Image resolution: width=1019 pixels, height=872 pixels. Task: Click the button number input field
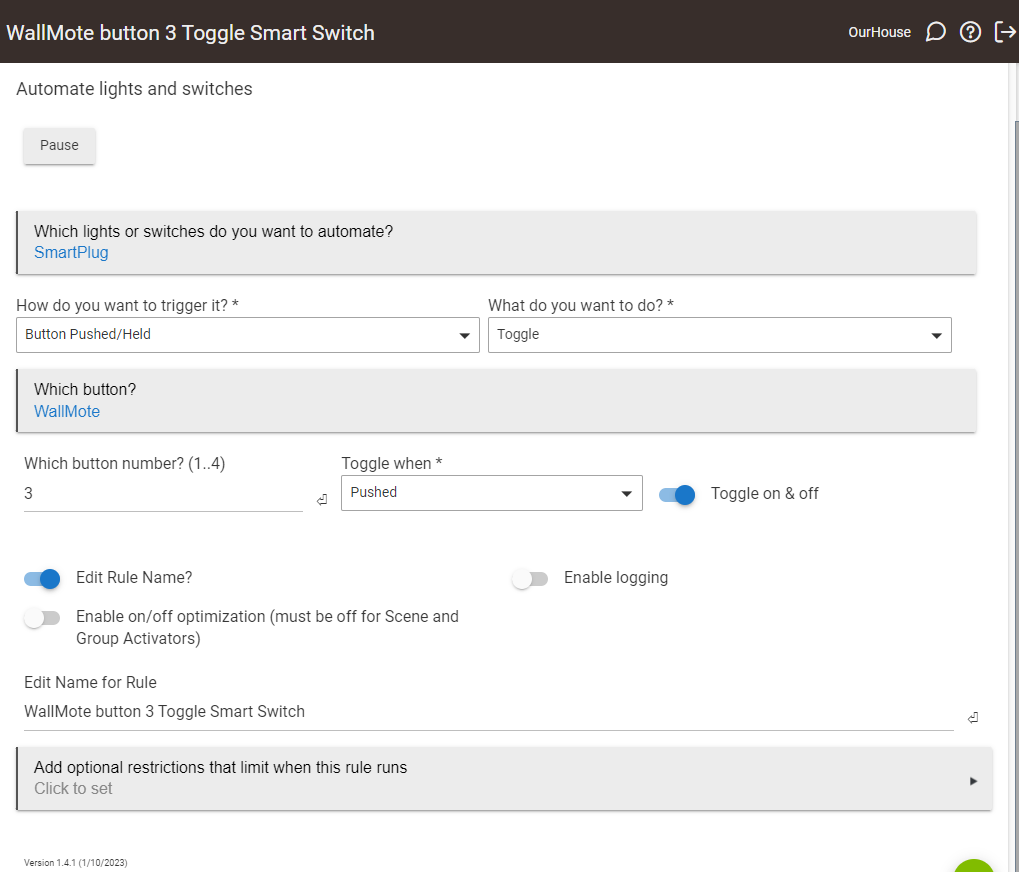point(162,494)
